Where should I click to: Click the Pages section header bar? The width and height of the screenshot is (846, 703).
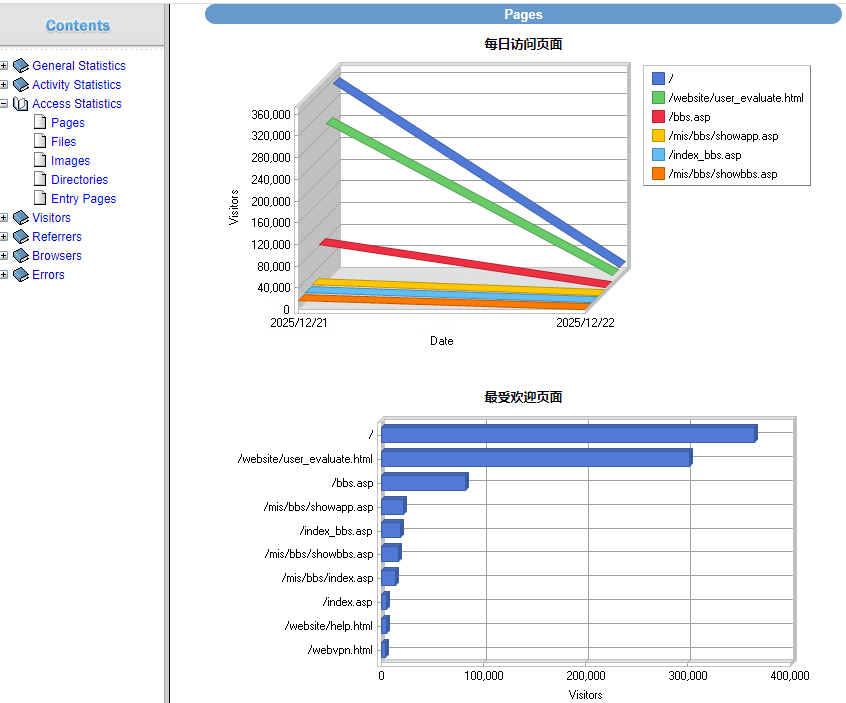pyautogui.click(x=523, y=14)
